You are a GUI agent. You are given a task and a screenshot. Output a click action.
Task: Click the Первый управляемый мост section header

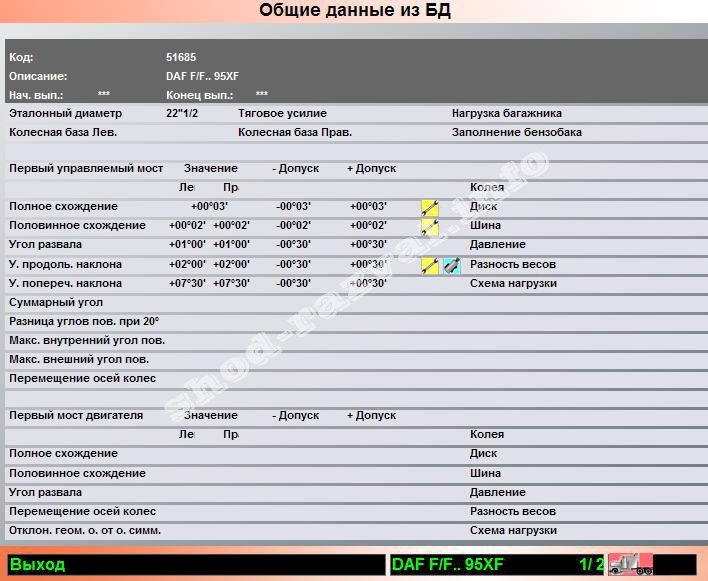click(86, 169)
